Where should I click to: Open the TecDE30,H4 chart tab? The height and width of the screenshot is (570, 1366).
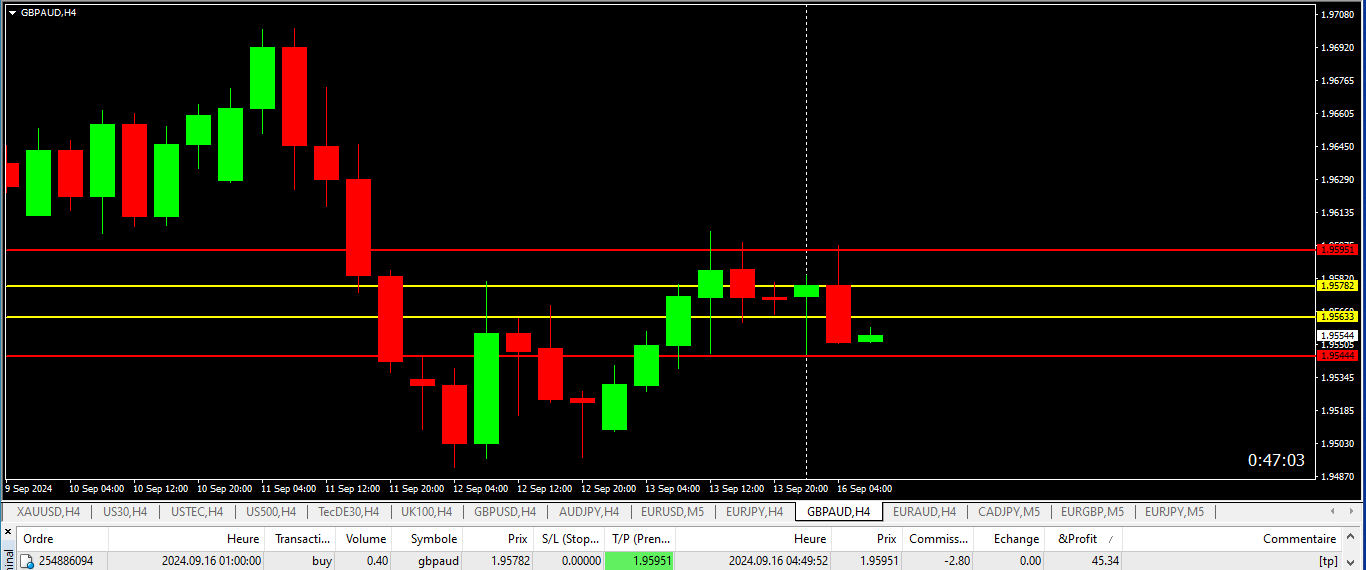[348, 512]
